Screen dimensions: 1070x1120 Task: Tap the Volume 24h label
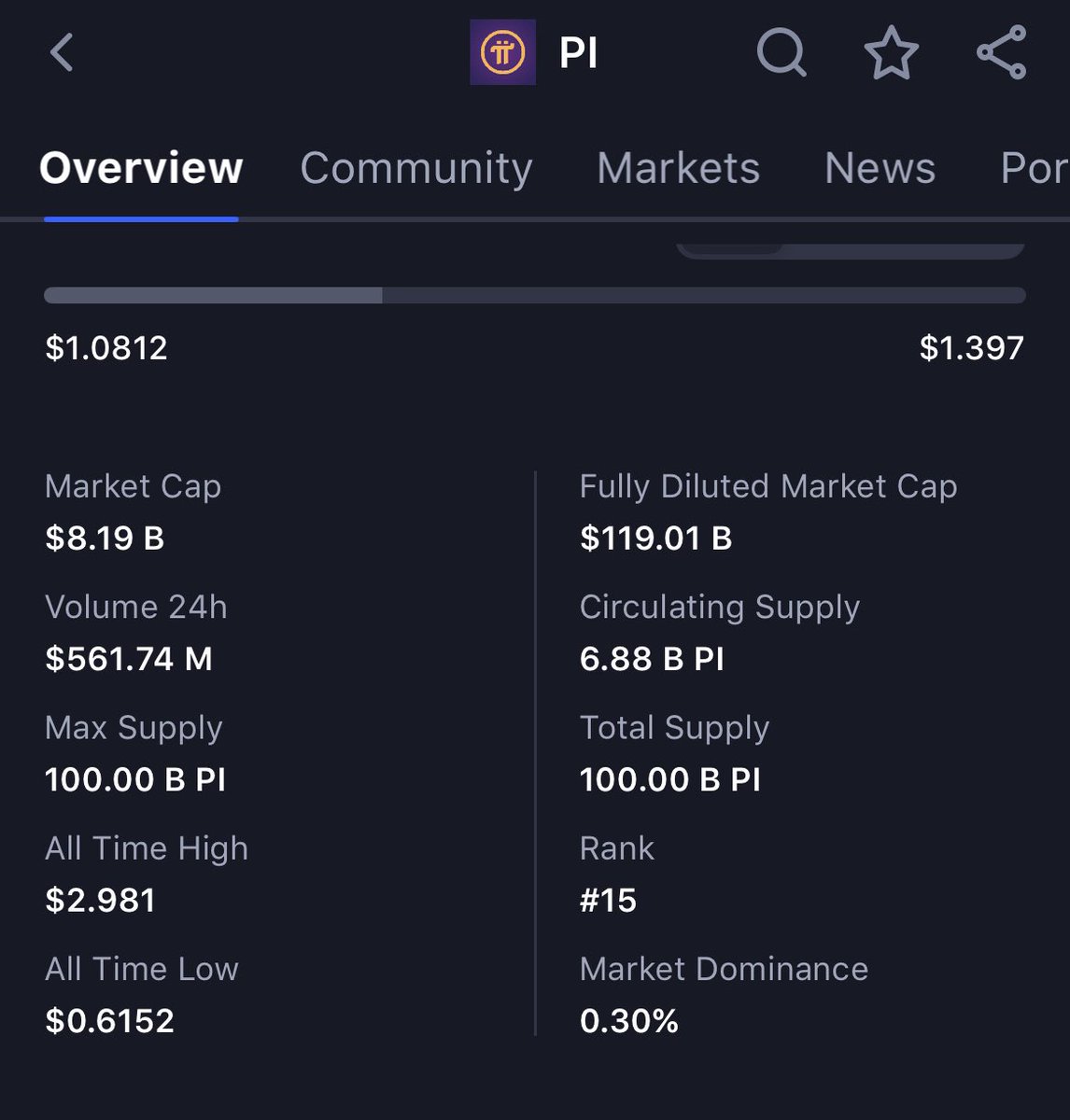136,607
